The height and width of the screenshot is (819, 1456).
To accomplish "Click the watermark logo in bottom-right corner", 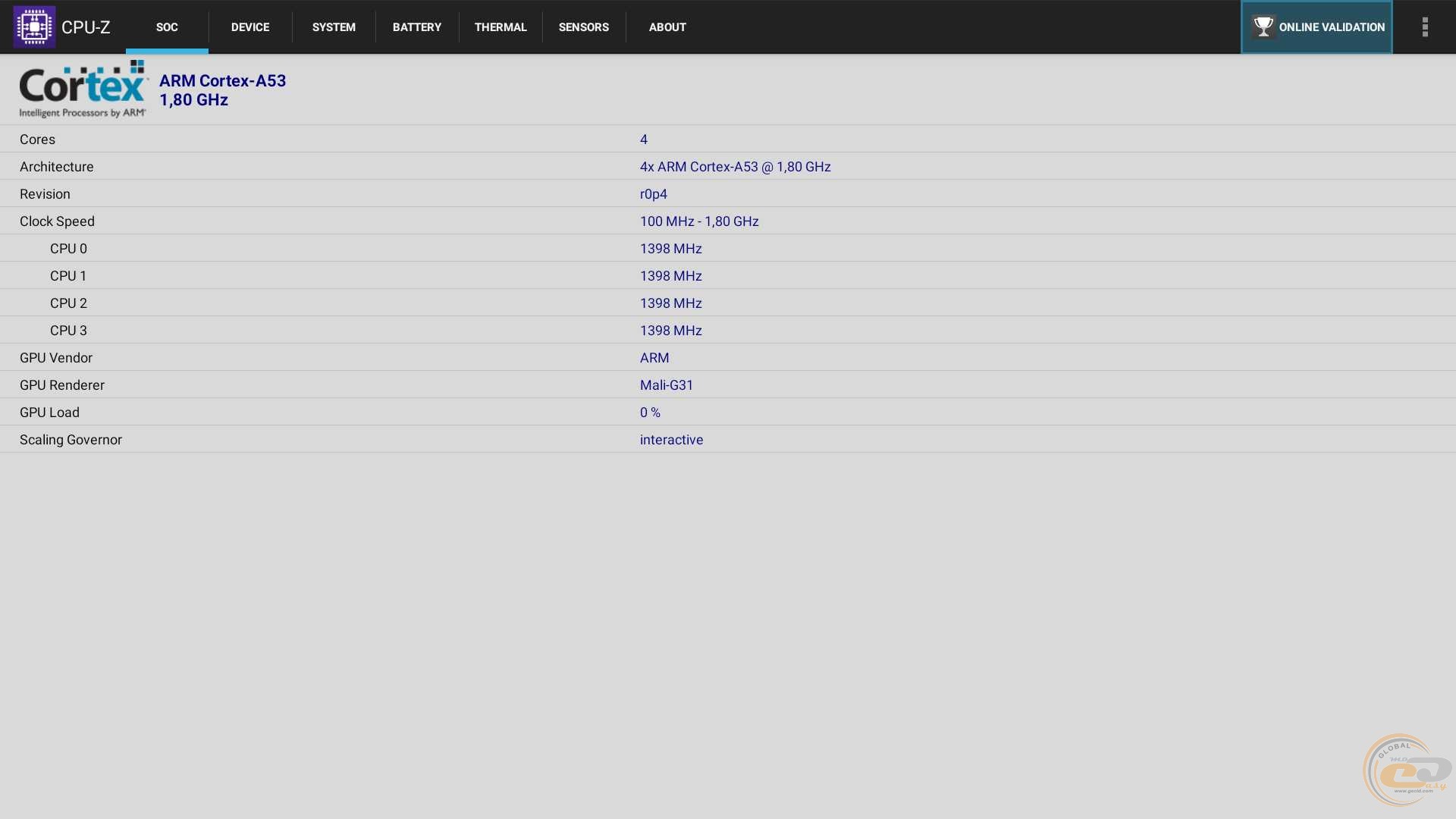I will pos(1407,770).
